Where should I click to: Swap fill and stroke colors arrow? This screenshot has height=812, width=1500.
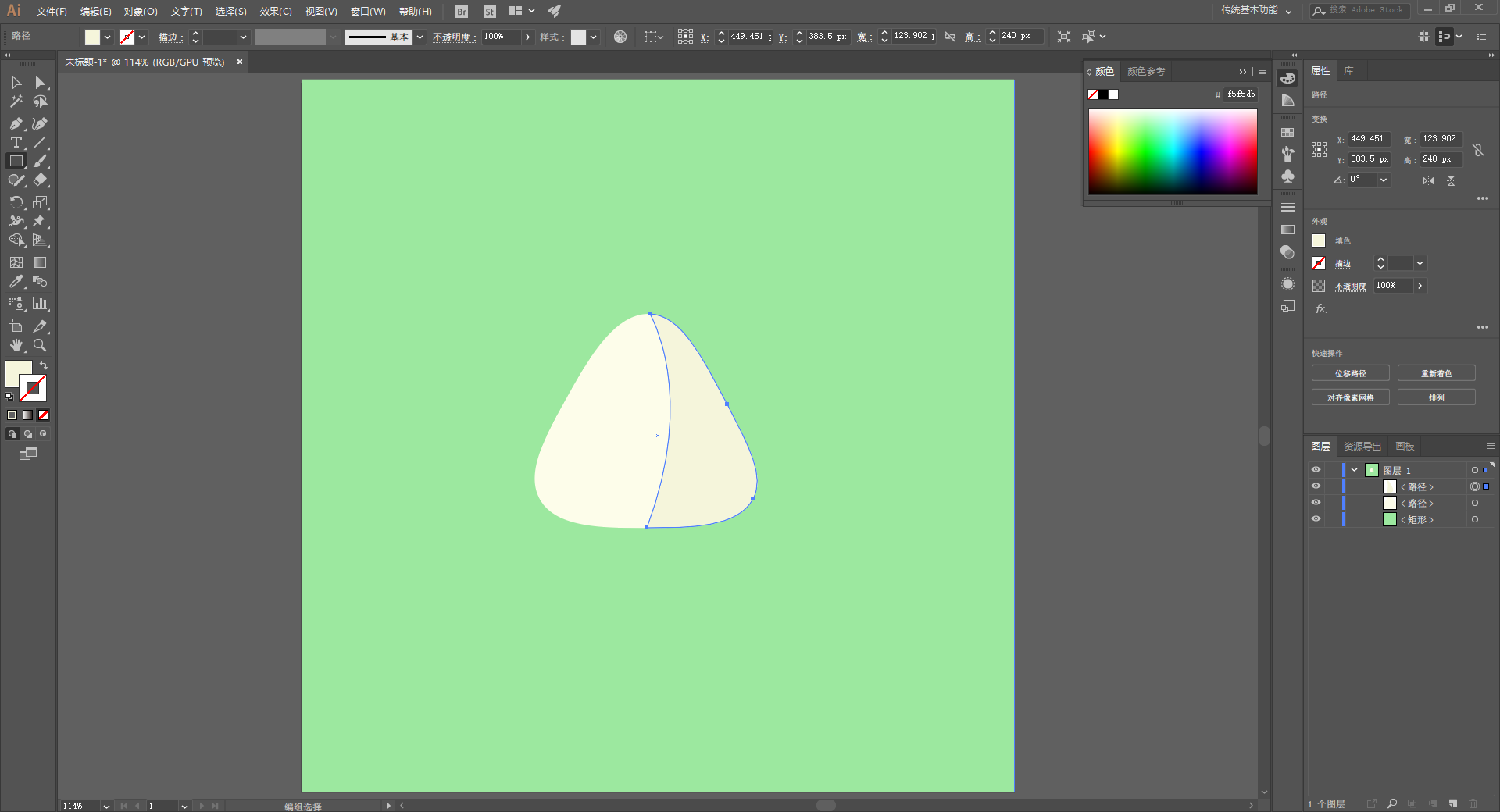pos(44,365)
